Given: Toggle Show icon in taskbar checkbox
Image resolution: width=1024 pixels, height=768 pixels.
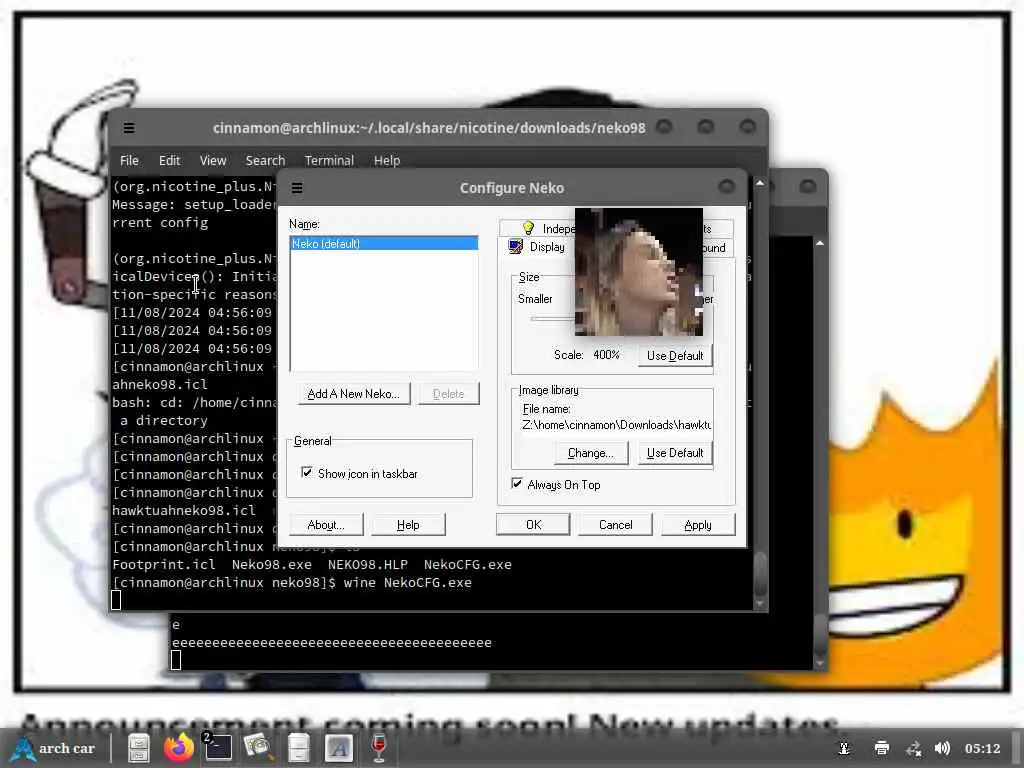Looking at the screenshot, I should [306, 472].
